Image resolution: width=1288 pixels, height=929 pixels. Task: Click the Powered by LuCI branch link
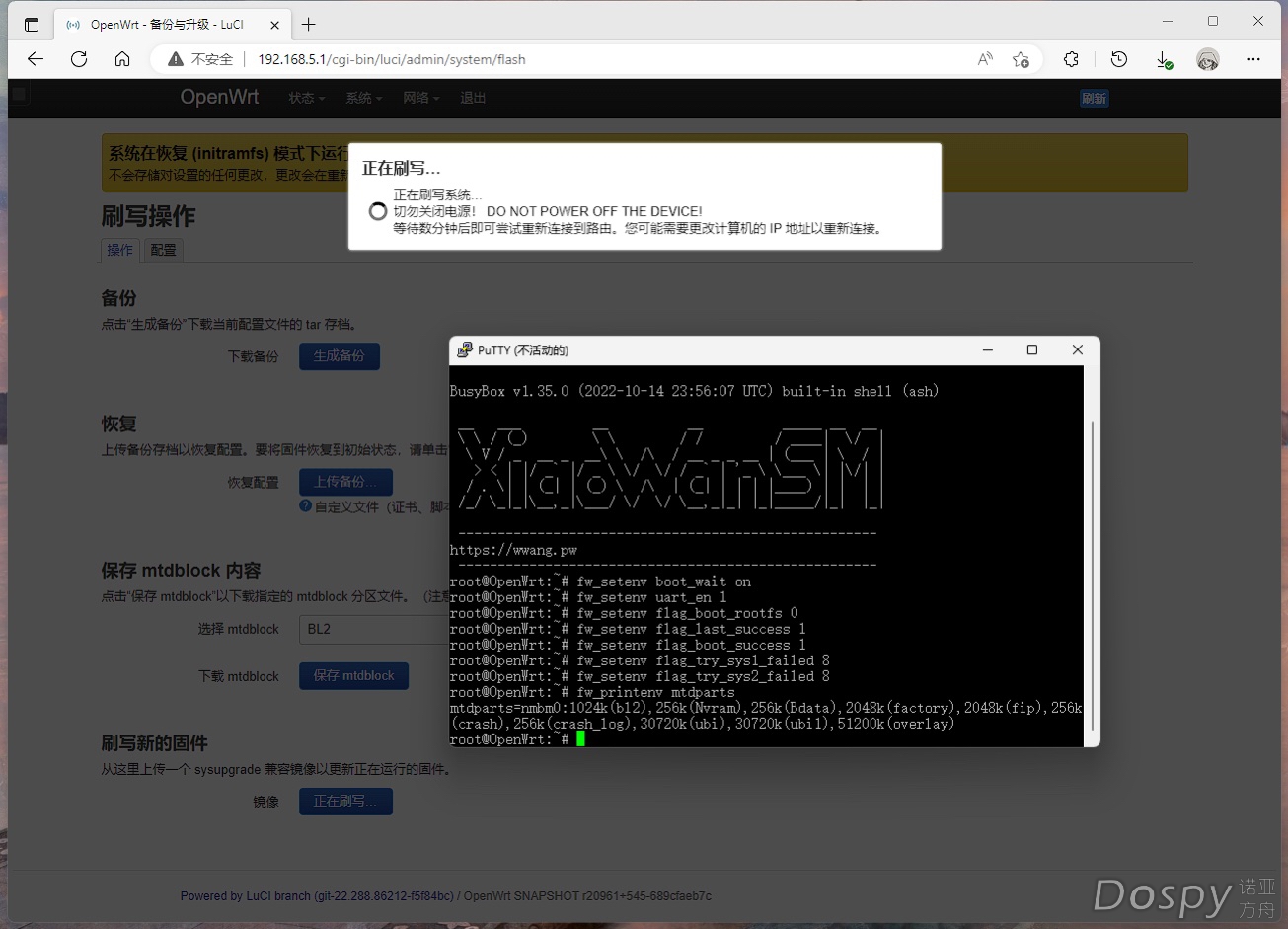[317, 896]
